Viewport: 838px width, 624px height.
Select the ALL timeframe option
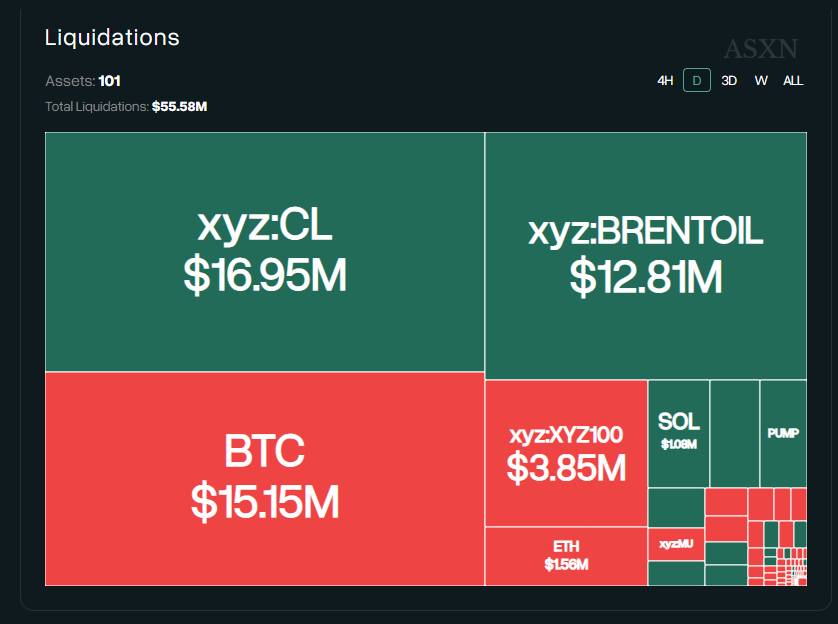(793, 81)
